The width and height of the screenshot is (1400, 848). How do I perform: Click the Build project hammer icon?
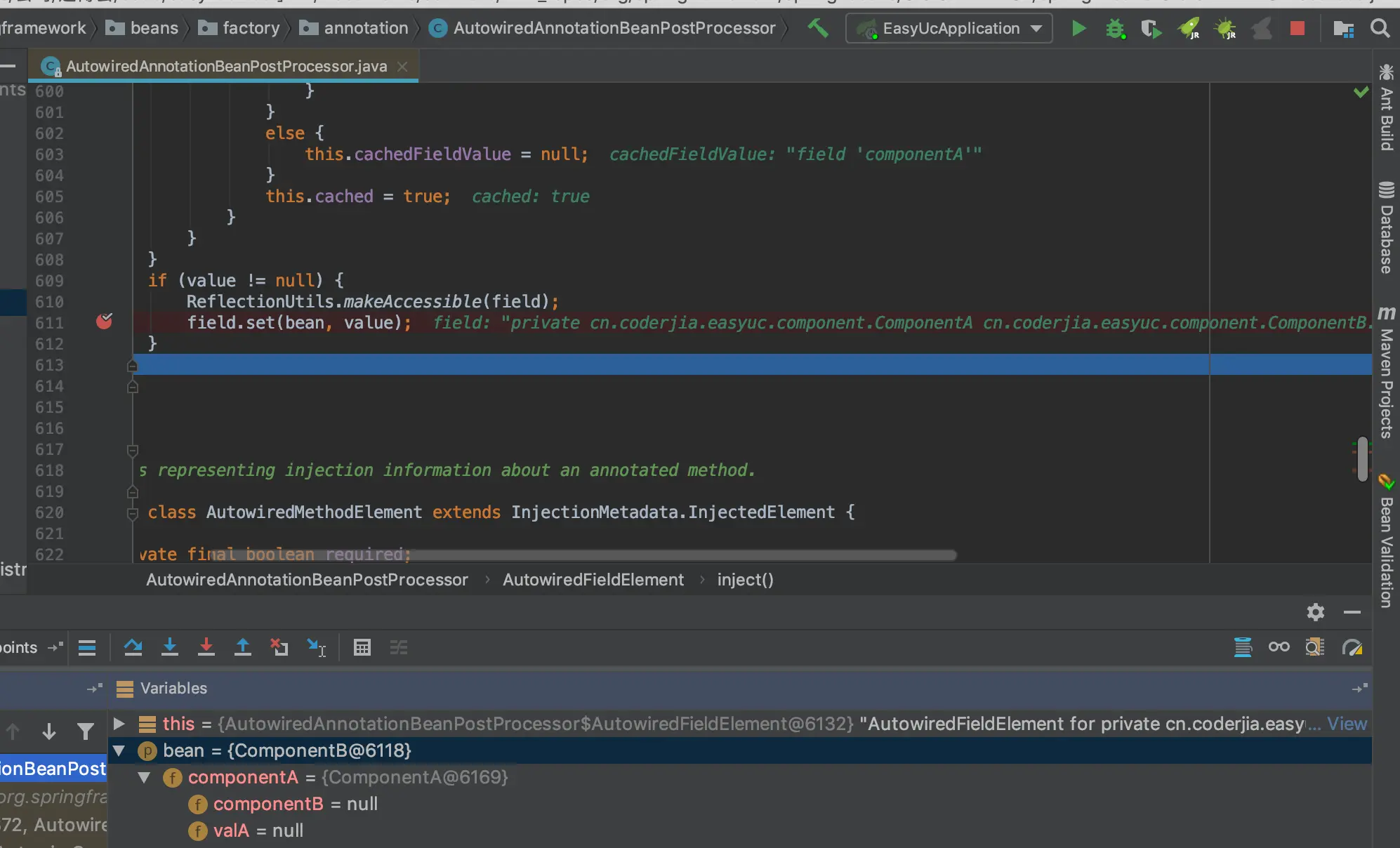[x=818, y=29]
